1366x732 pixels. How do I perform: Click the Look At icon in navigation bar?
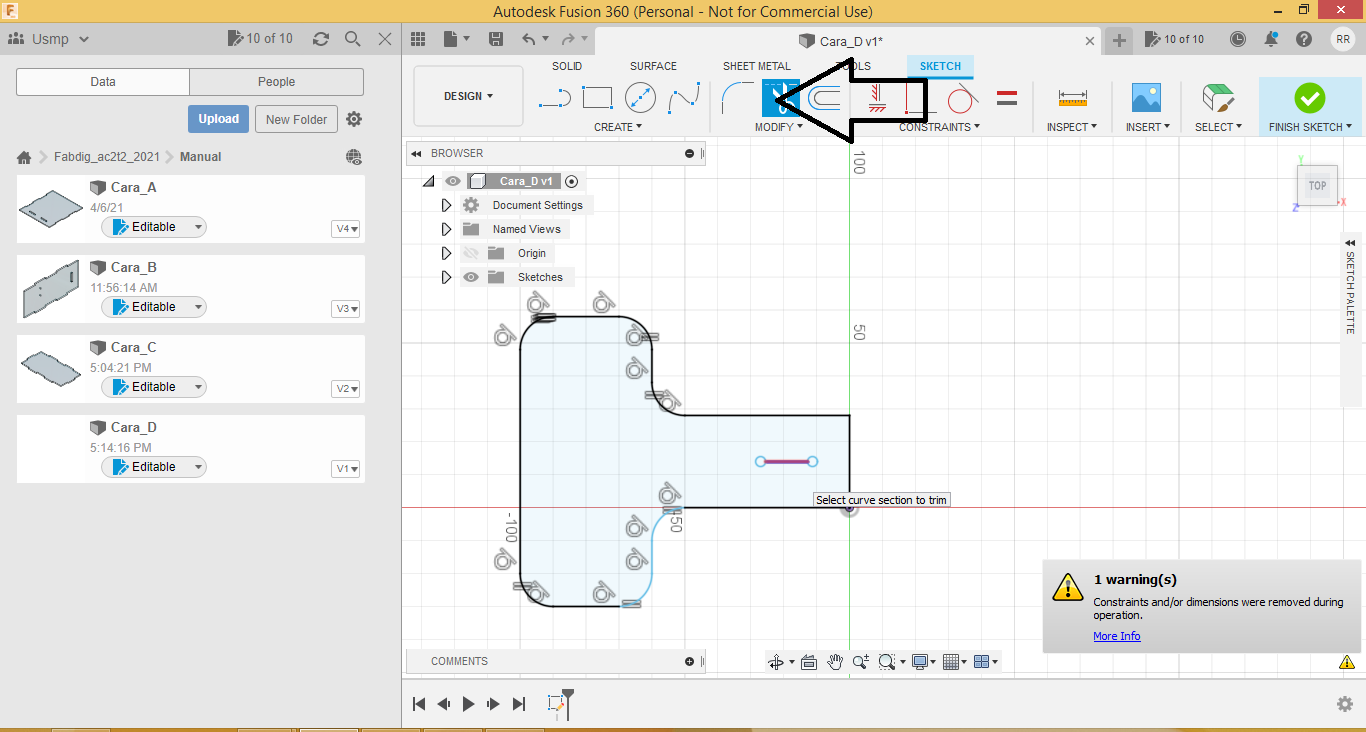[x=809, y=662]
